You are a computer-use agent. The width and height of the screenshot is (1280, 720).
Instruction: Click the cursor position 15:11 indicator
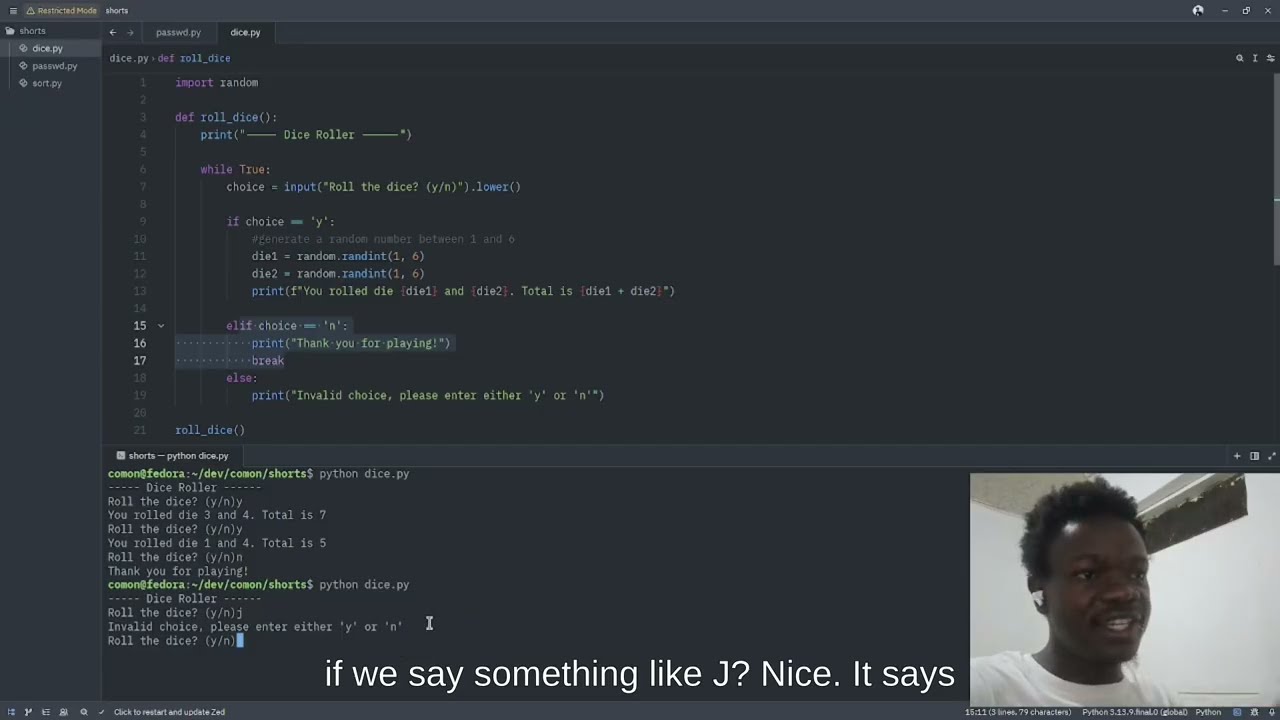point(1018,712)
